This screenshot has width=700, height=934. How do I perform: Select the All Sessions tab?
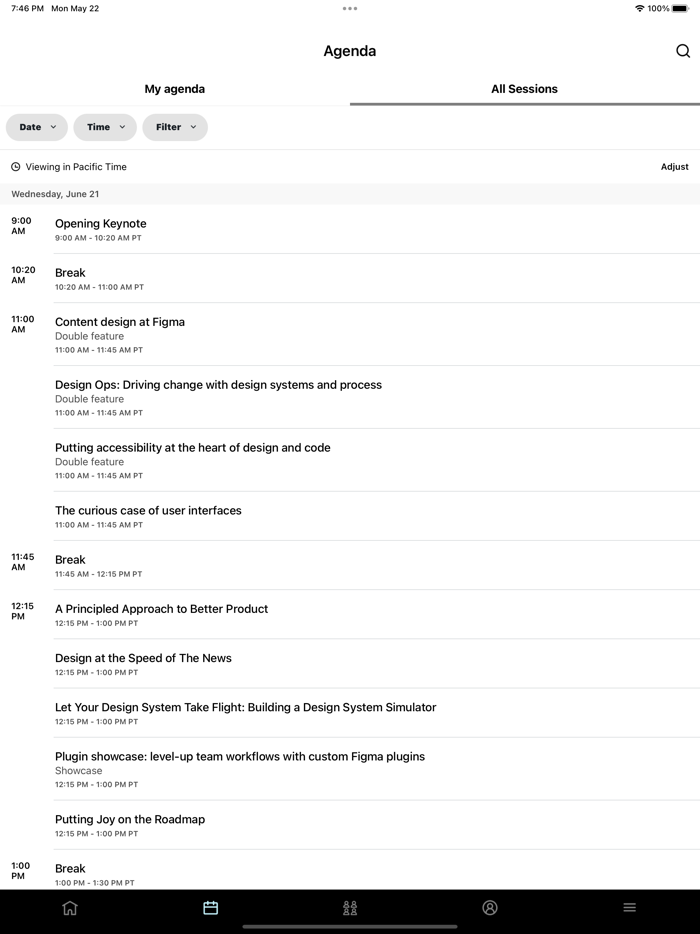click(524, 89)
